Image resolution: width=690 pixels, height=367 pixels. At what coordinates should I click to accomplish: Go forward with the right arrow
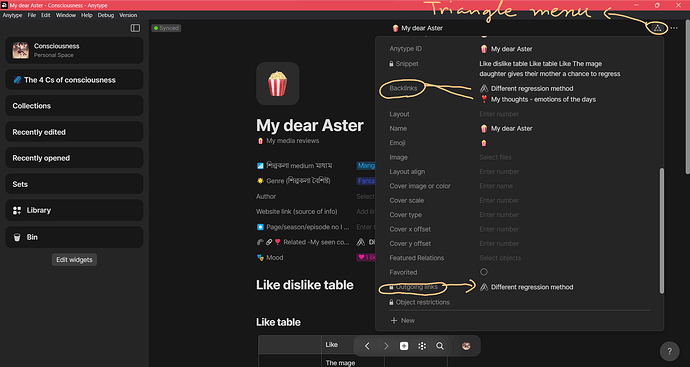(x=386, y=346)
